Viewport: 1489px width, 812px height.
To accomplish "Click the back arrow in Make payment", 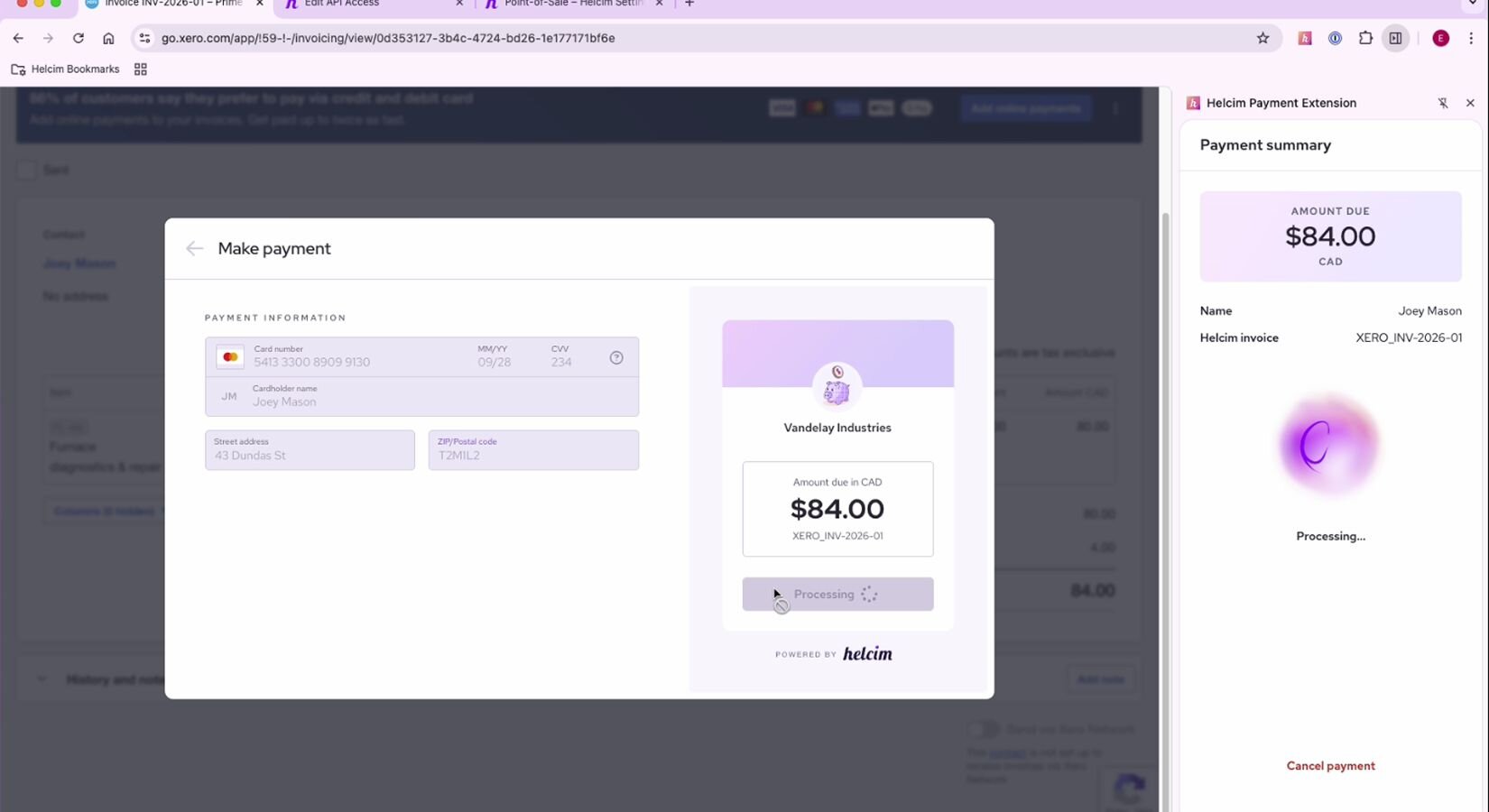I will tap(194, 249).
